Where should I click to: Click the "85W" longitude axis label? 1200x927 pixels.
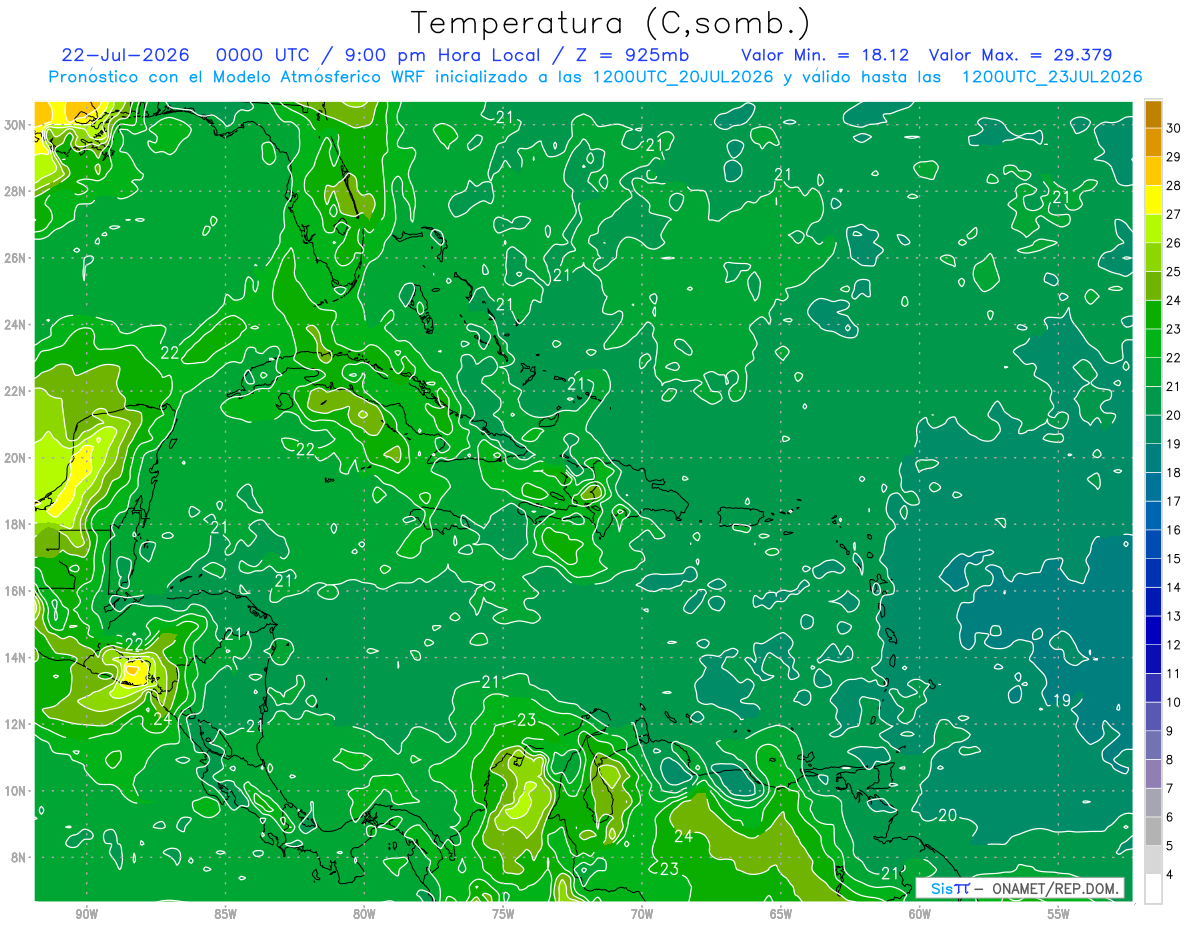pyautogui.click(x=225, y=914)
